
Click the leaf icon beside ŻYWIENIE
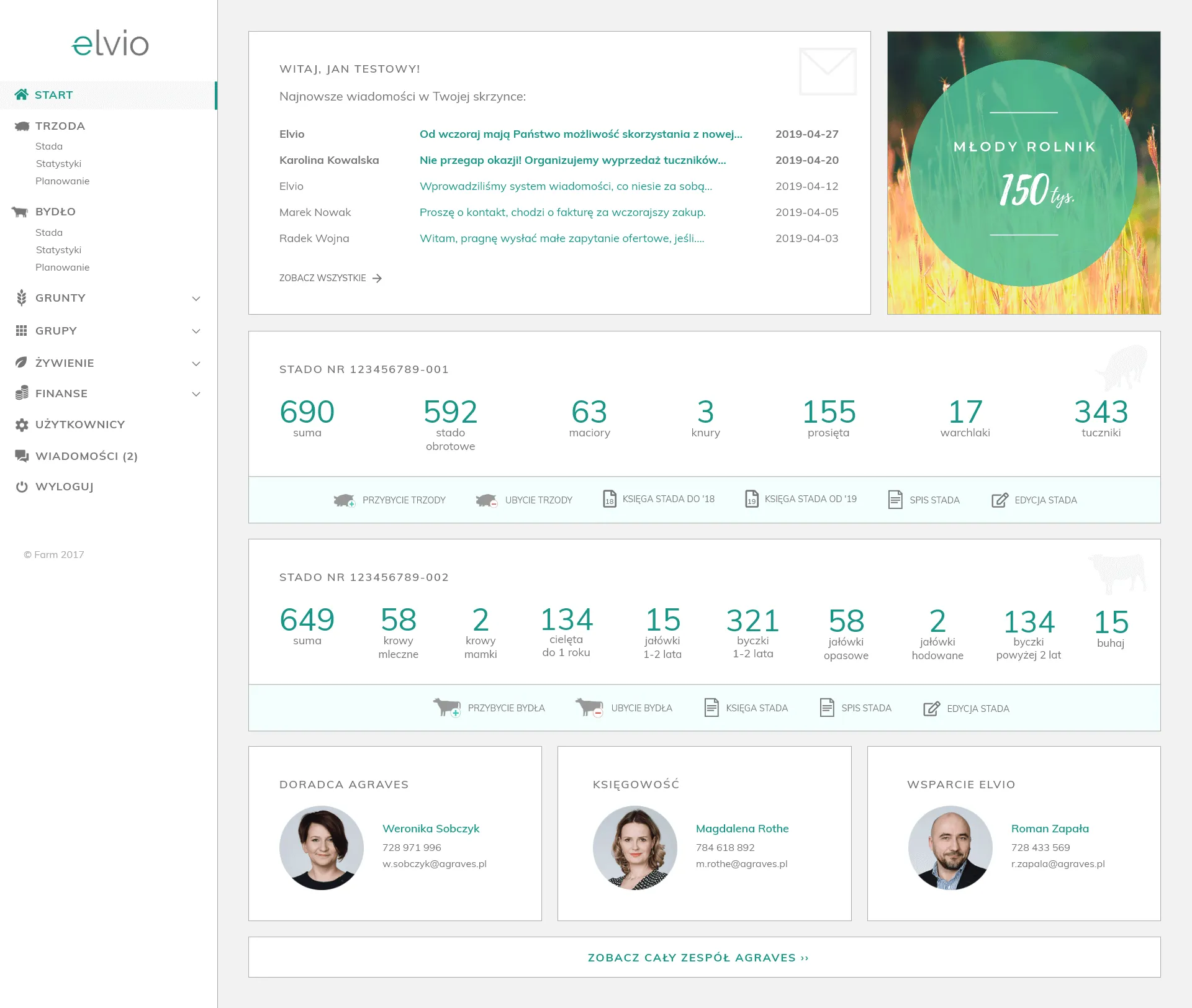coord(22,362)
